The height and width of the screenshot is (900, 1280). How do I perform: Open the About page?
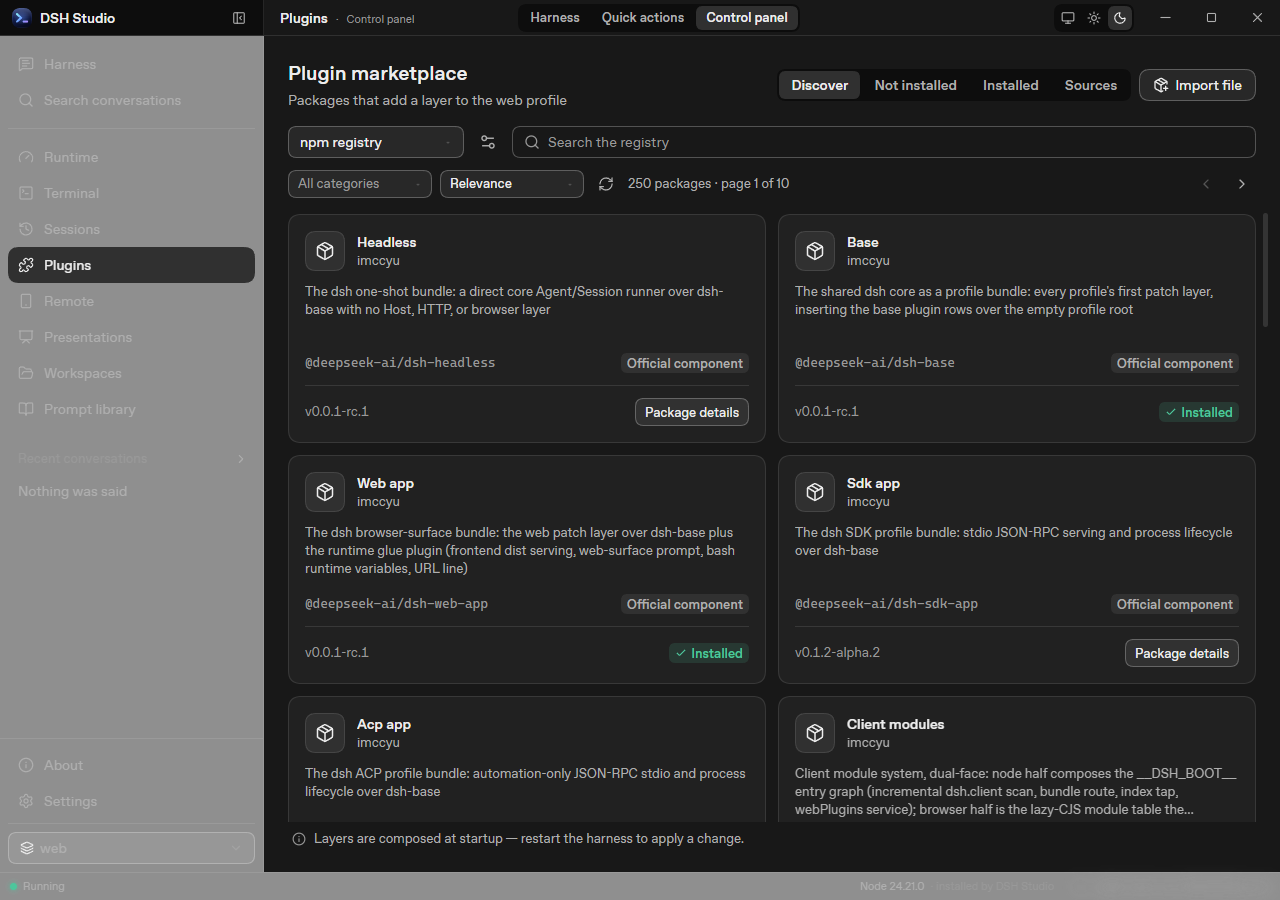tap(131, 765)
